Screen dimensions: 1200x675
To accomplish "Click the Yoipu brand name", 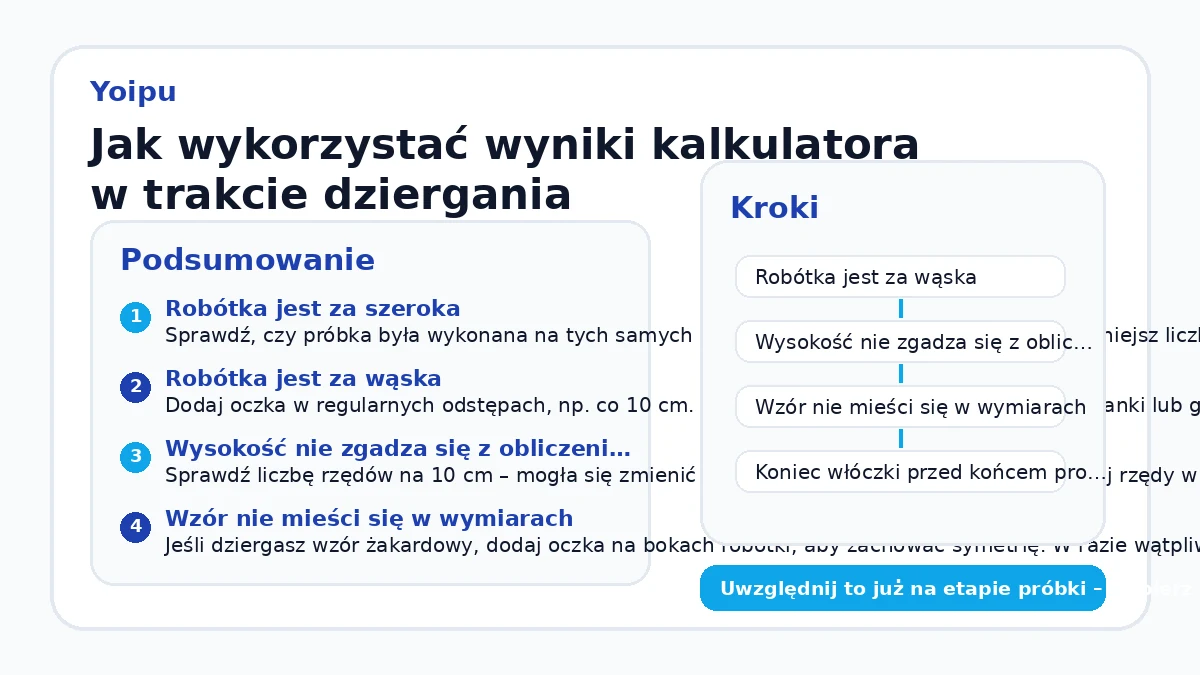I will [133, 92].
